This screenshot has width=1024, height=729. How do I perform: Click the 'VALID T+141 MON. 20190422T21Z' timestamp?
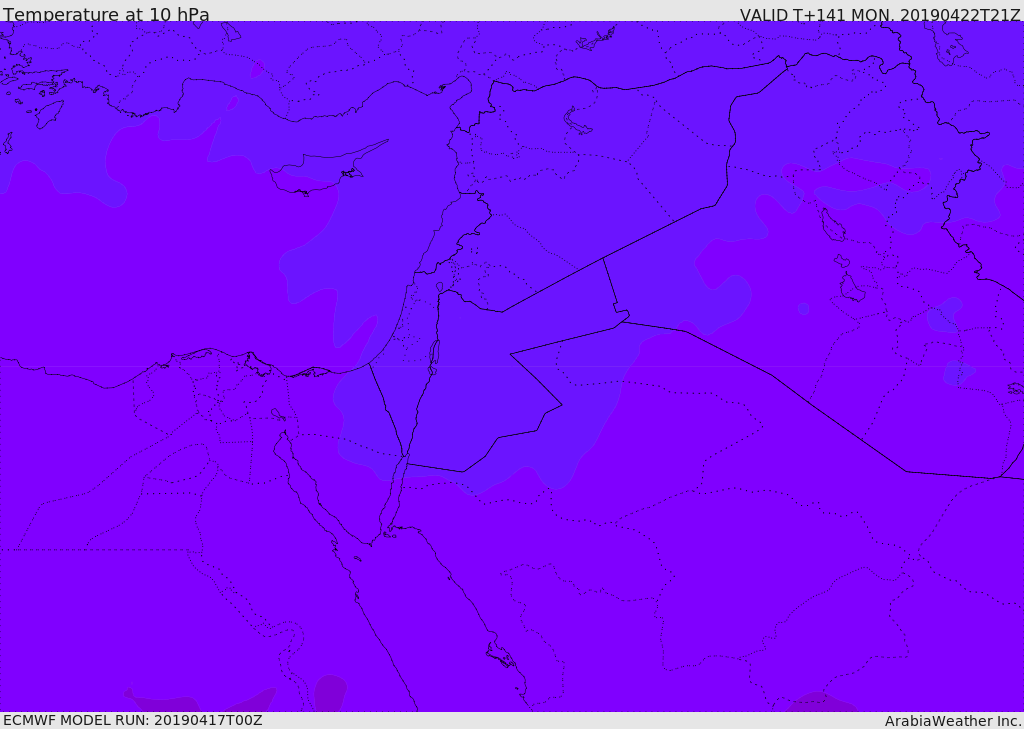tap(880, 15)
